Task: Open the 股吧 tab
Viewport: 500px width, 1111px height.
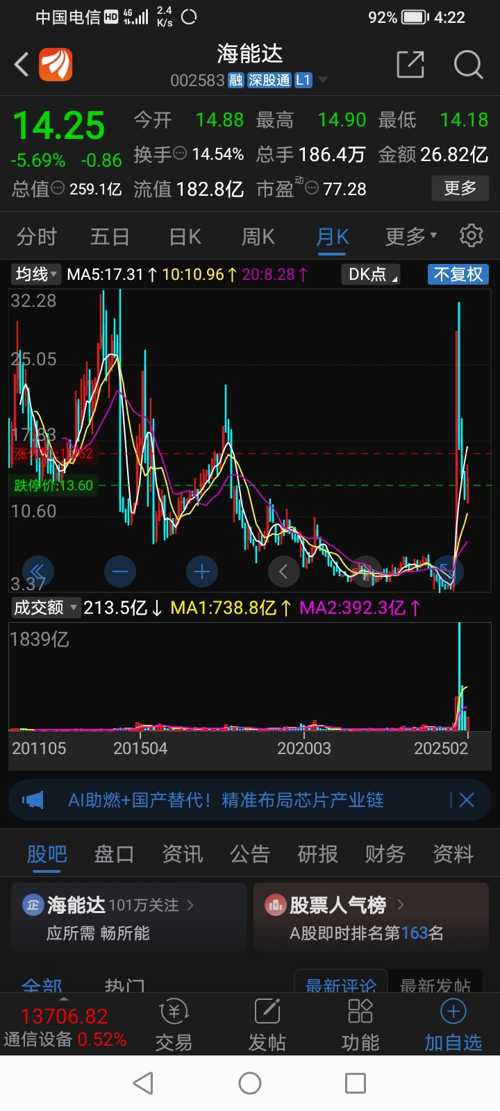Action: [47, 854]
